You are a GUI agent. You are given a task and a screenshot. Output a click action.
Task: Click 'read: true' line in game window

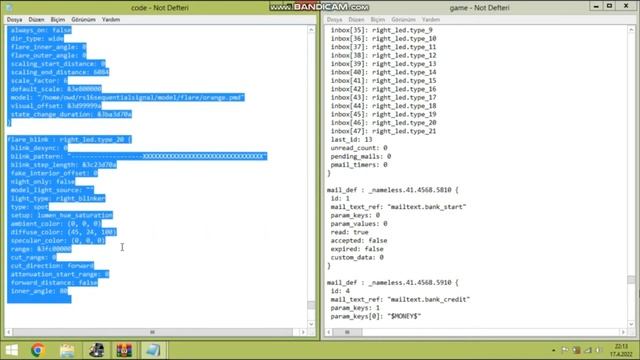click(349, 232)
